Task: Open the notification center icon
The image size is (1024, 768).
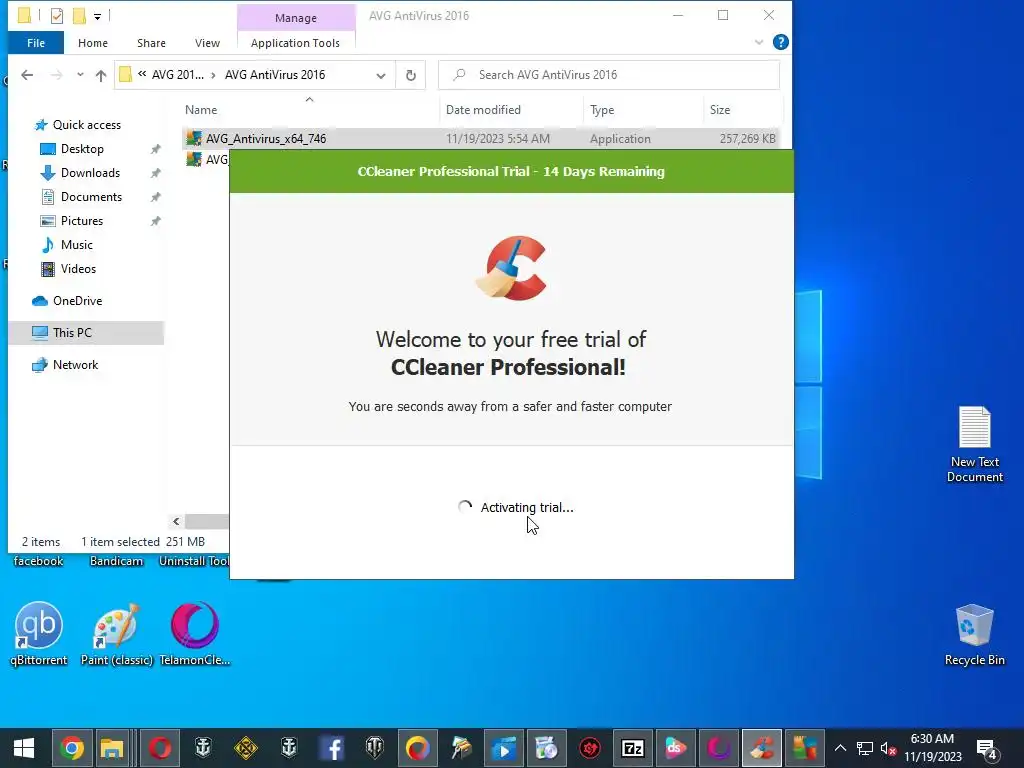Action: click(x=986, y=748)
